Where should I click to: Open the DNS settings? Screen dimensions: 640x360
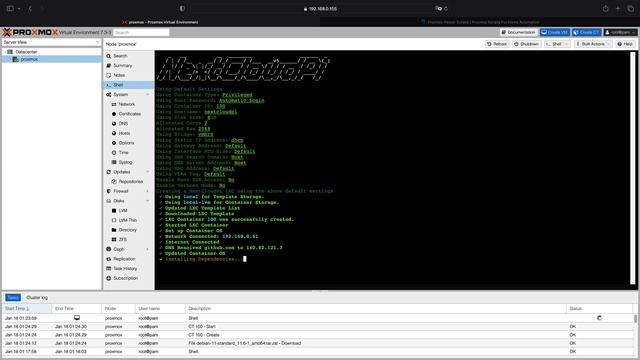coord(123,124)
